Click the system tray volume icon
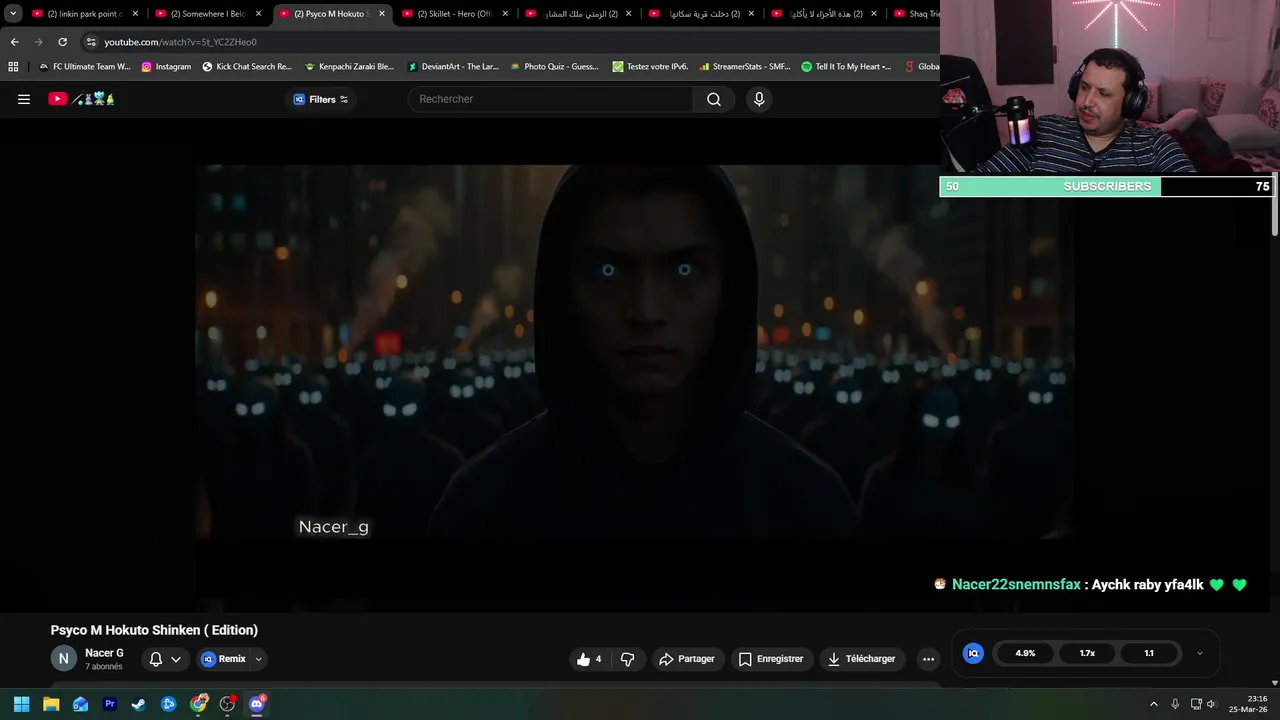This screenshot has width=1280, height=720. point(1211,704)
